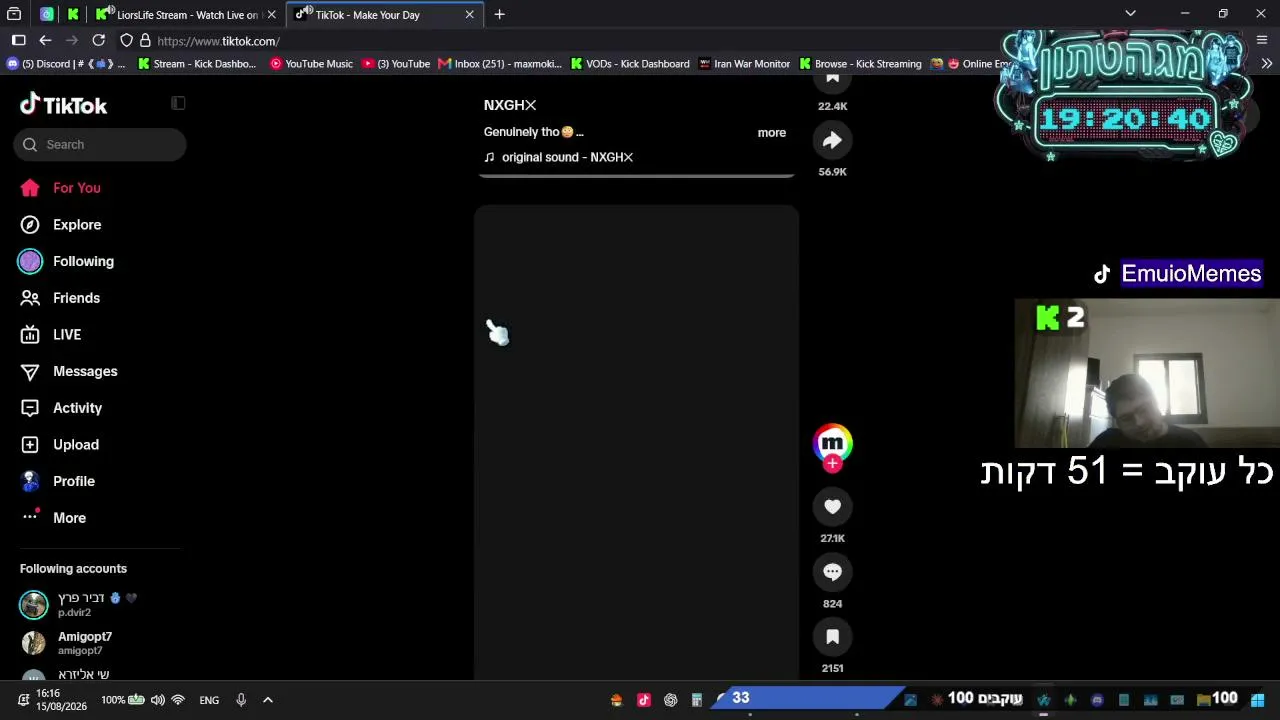Viewport: 1280px width, 720px height.
Task: Open Wi-Fi network settings in tray
Action: (178, 700)
